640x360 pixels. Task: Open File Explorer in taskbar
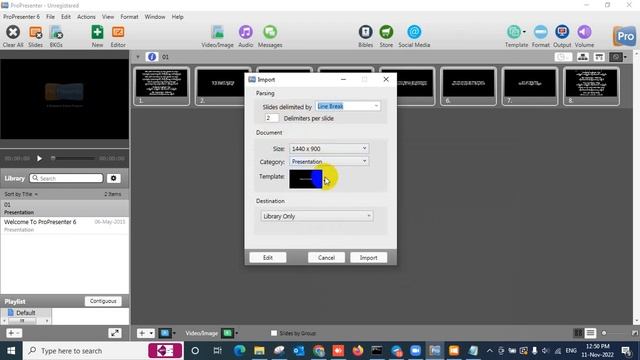coord(259,351)
